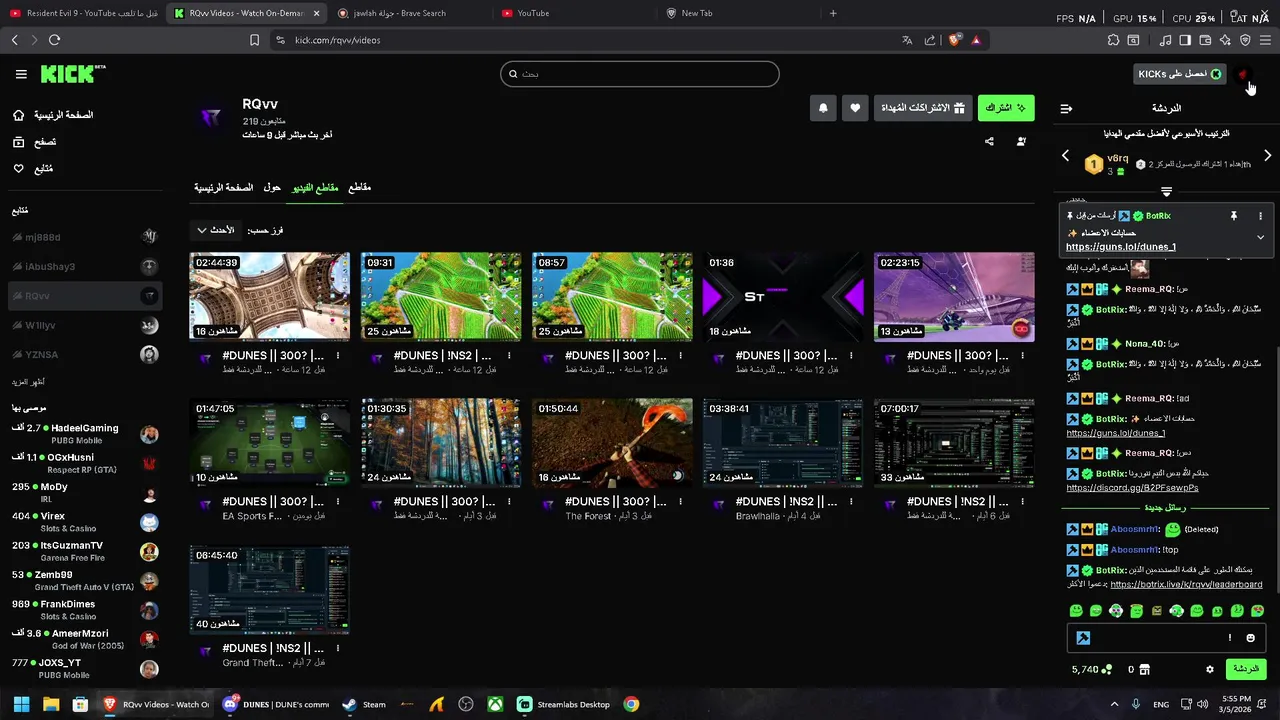Click the heart follow button on RQvv channel
The height and width of the screenshot is (720, 1280).
[855, 108]
